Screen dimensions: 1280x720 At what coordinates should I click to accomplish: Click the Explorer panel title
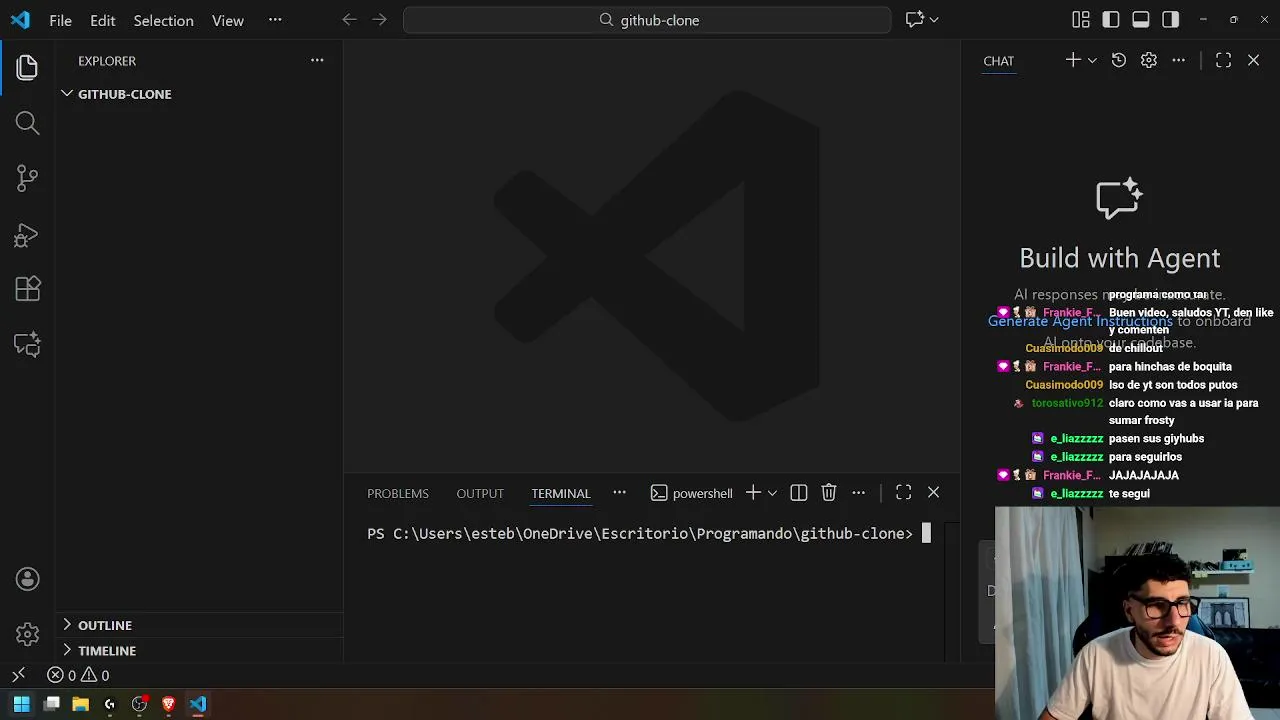(107, 61)
